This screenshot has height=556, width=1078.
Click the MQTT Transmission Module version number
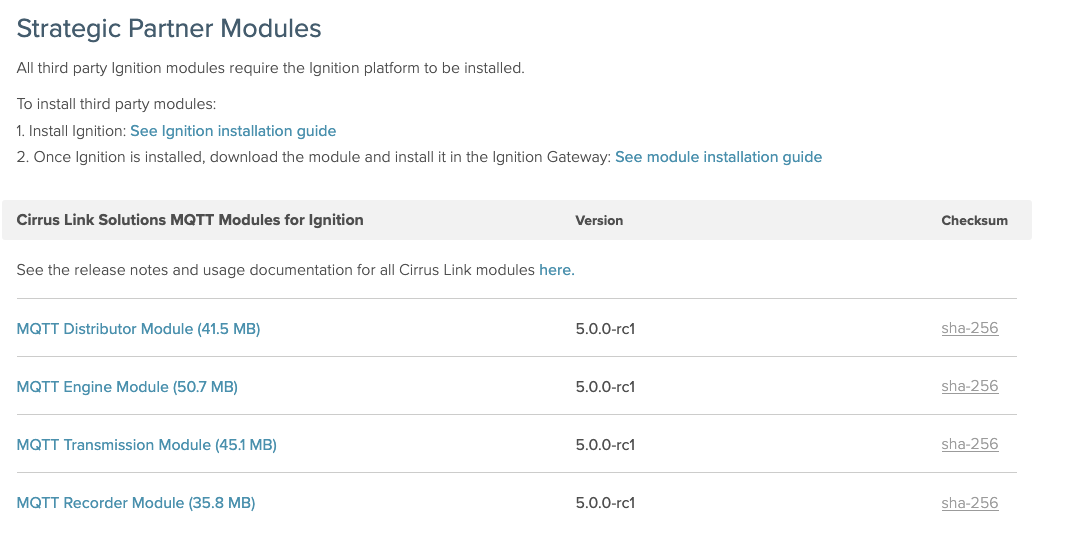[x=605, y=445]
